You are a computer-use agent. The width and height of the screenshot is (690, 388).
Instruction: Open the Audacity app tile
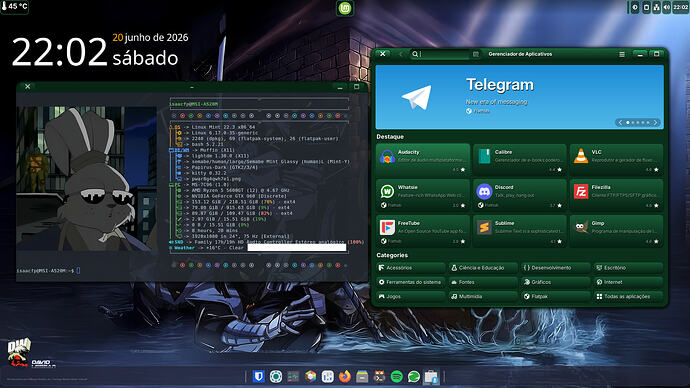pyautogui.click(x=423, y=160)
